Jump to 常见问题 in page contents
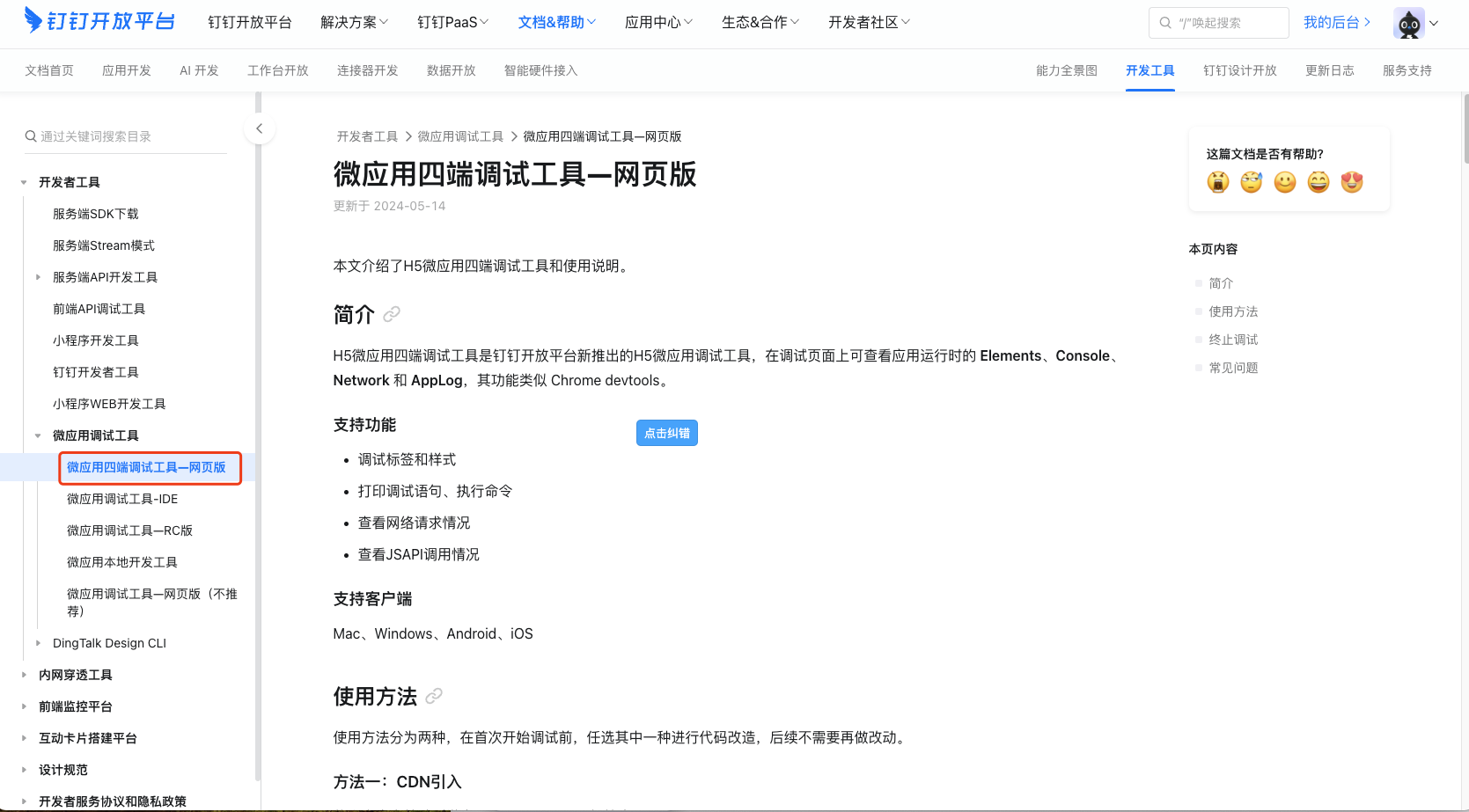Image resolution: width=1469 pixels, height=812 pixels. click(1233, 368)
